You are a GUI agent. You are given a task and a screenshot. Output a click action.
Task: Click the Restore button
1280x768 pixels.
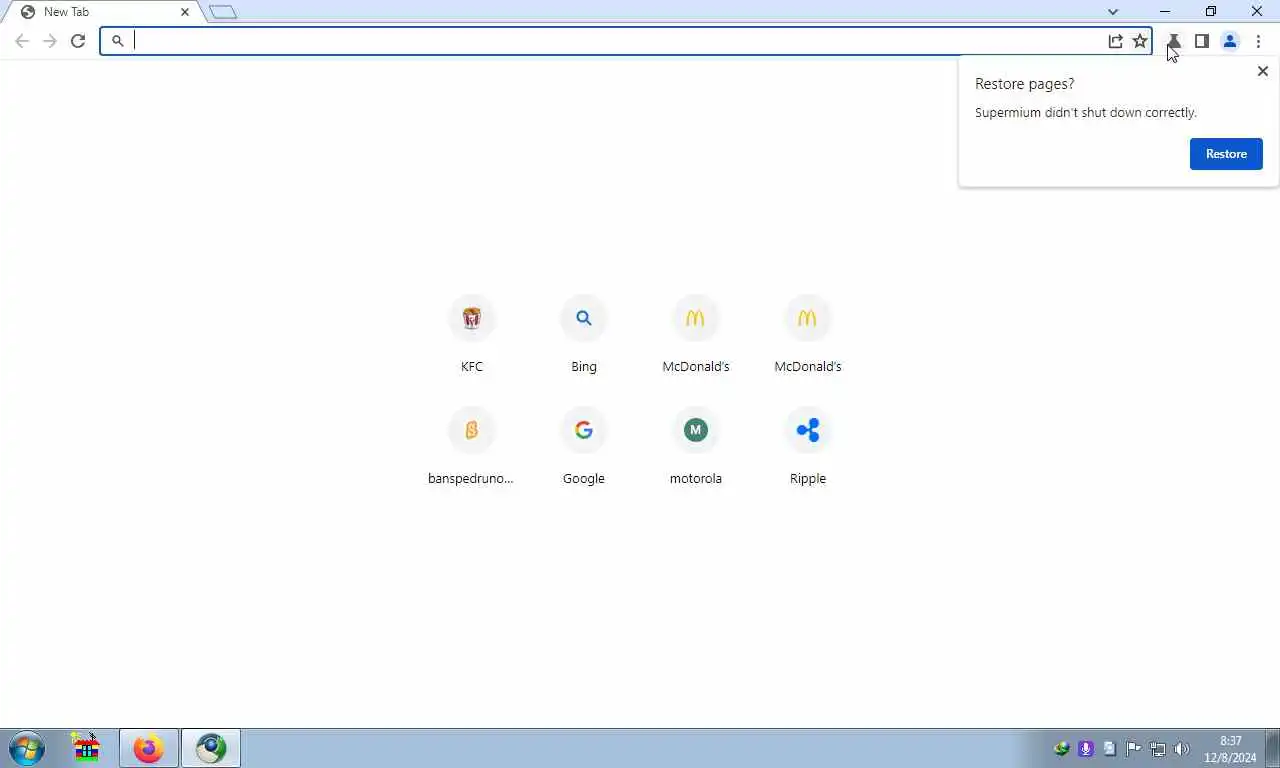[1226, 154]
